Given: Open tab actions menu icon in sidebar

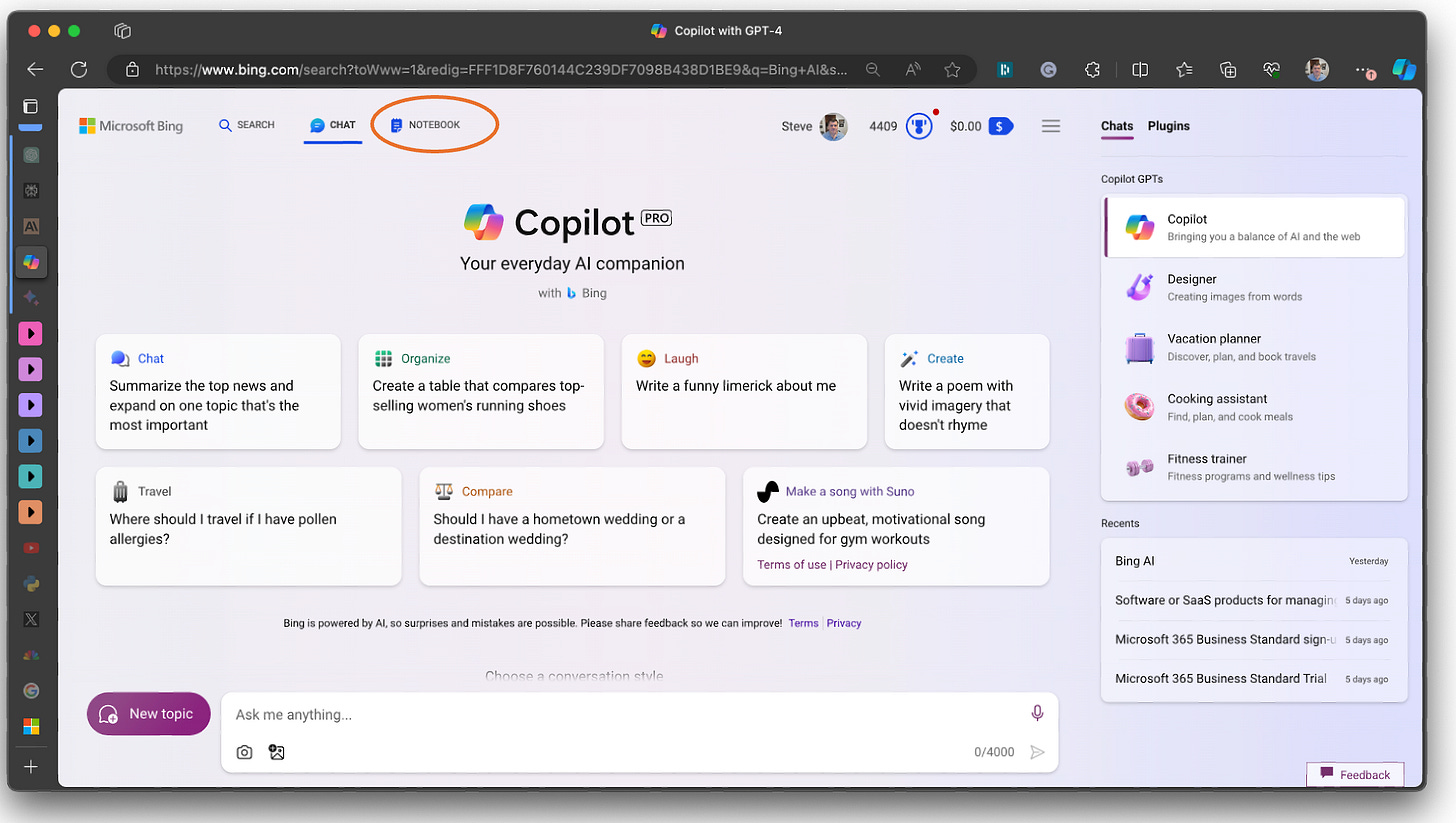Looking at the screenshot, I should pos(31,106).
